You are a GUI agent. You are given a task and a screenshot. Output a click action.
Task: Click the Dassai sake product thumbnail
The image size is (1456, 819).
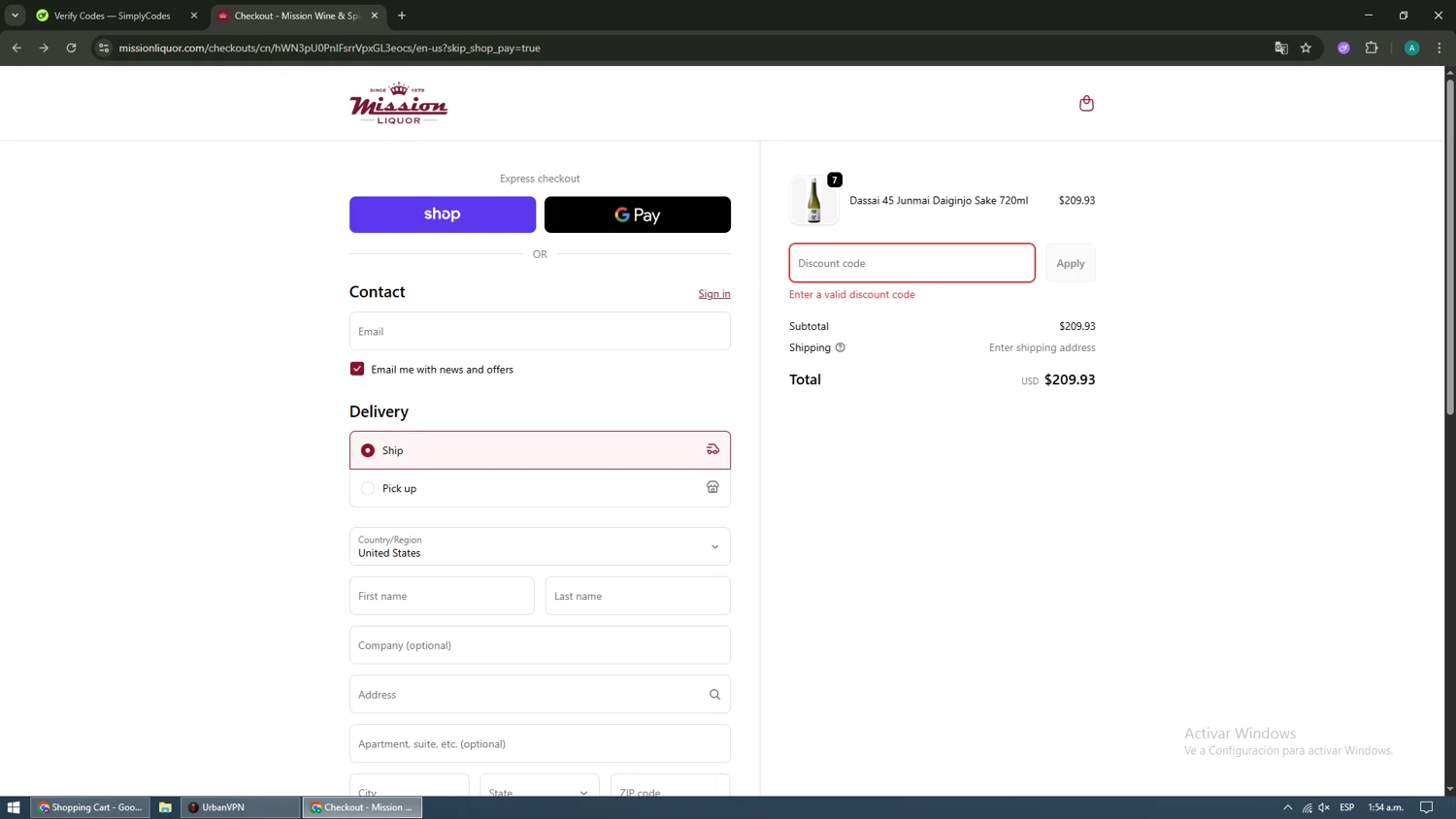[x=813, y=201]
